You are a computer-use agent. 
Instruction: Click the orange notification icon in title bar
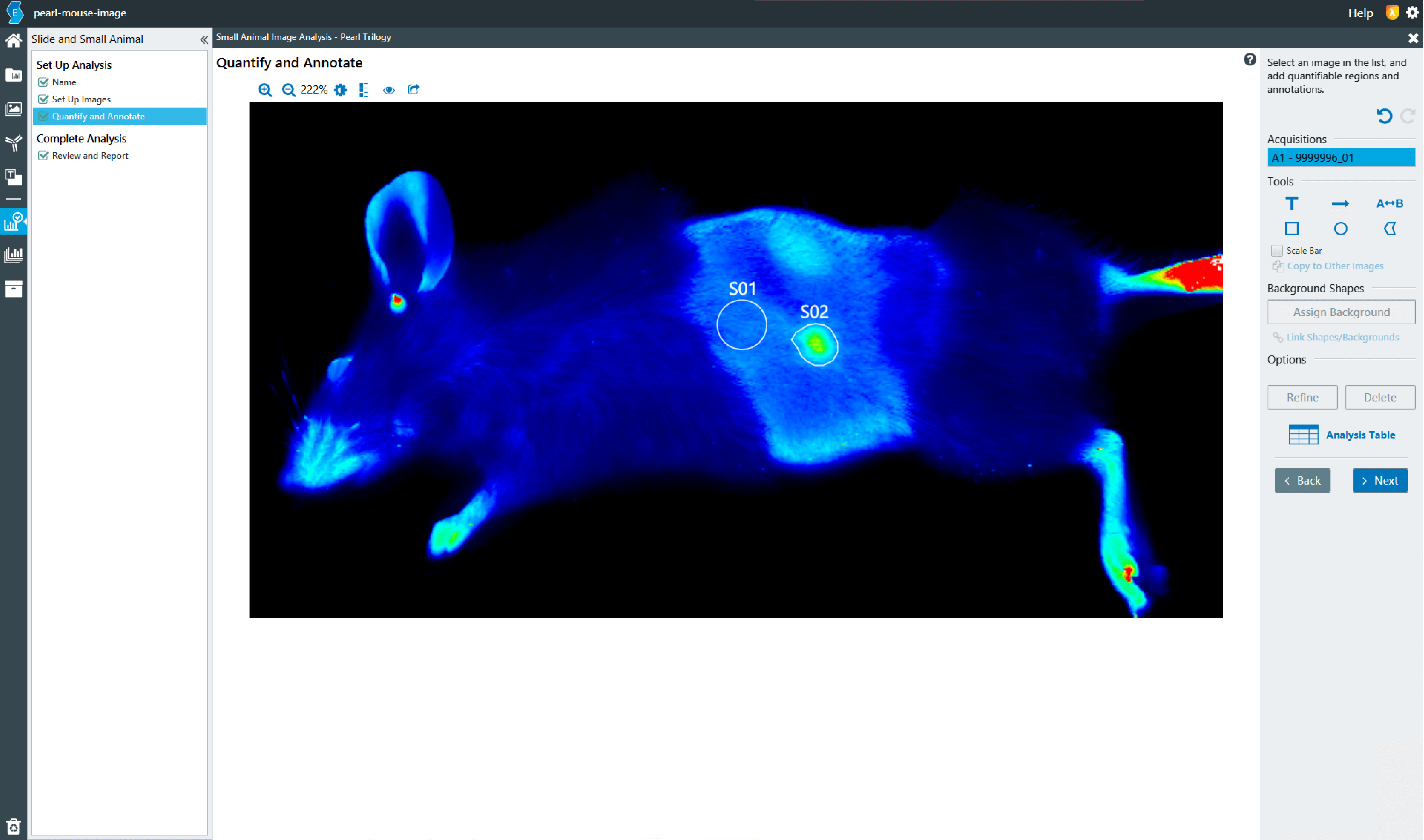tap(1392, 12)
